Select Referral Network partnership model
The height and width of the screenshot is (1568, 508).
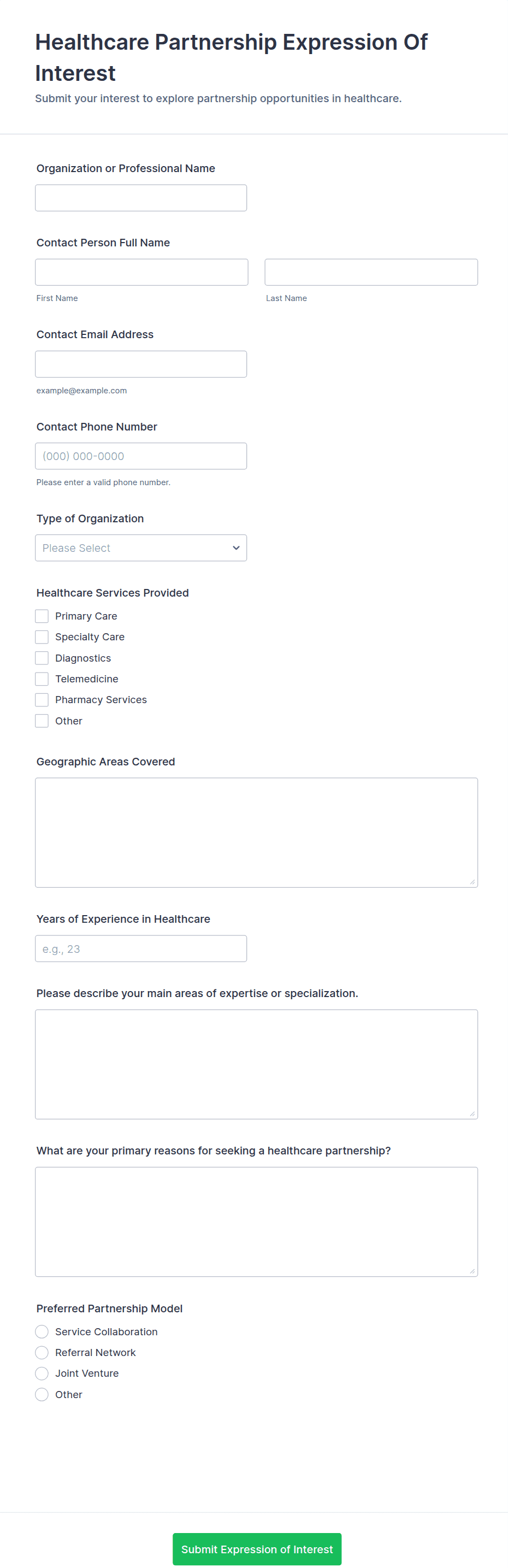(42, 1352)
